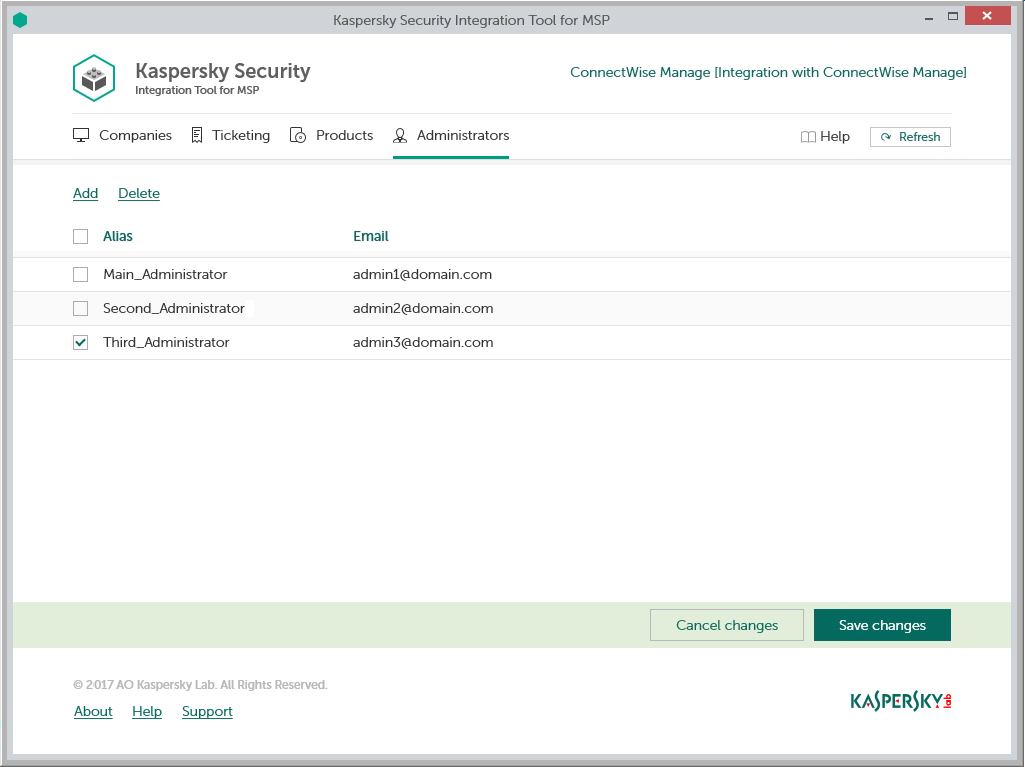Click the Products box icon

point(298,135)
